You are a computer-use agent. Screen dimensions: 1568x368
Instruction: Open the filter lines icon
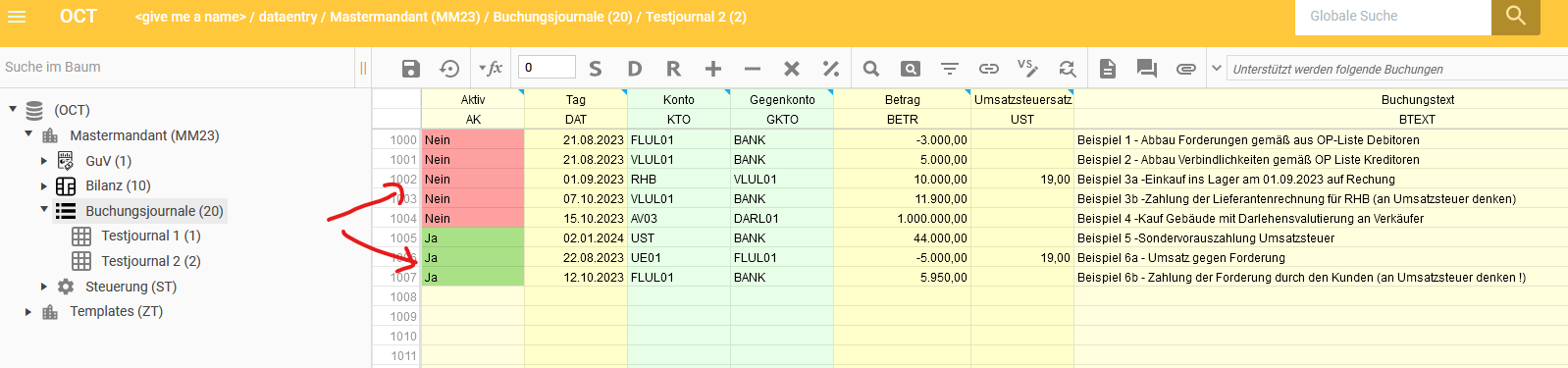pos(950,69)
